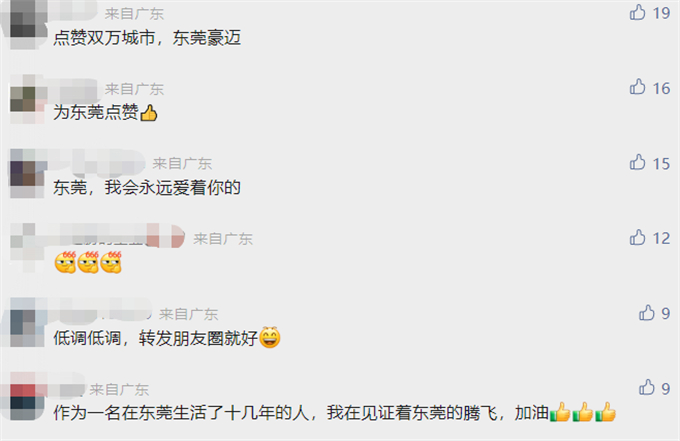680x441 pixels.
Task: Select comment text '点赞双万城市，东莞豪迈'
Action: (147, 38)
